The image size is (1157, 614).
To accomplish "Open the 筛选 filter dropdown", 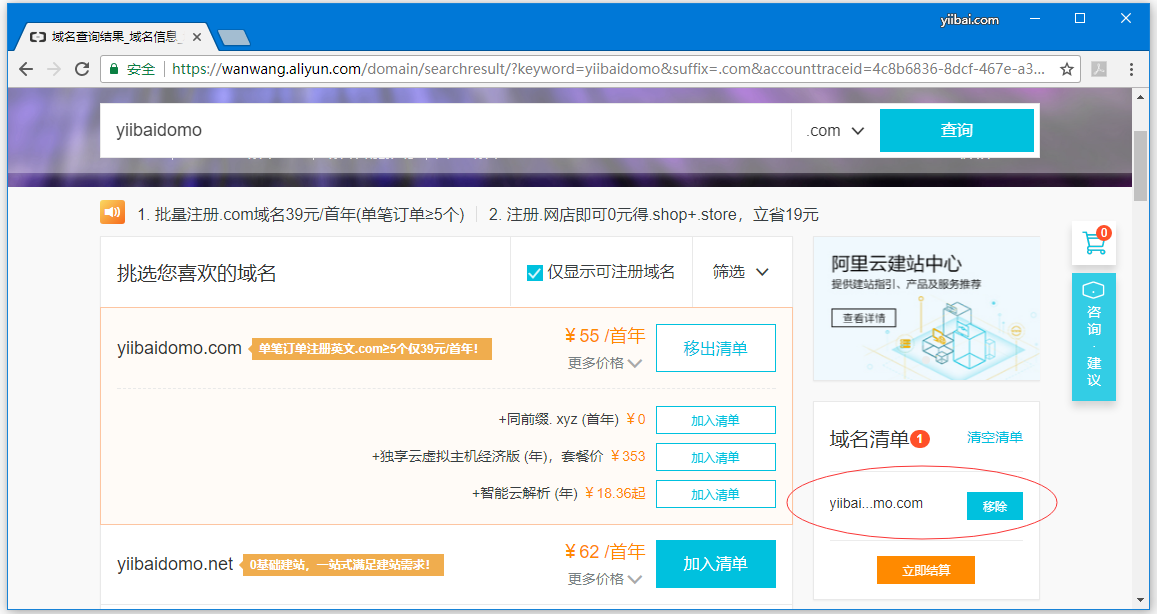I will pos(741,272).
